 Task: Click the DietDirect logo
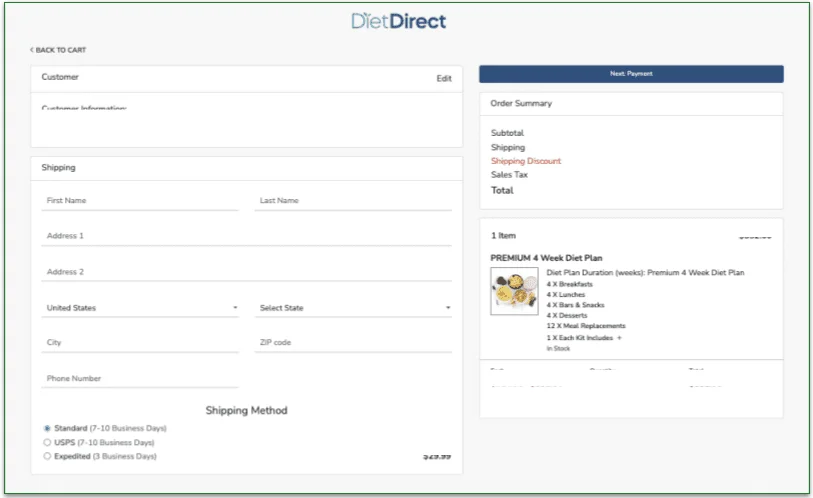point(398,21)
